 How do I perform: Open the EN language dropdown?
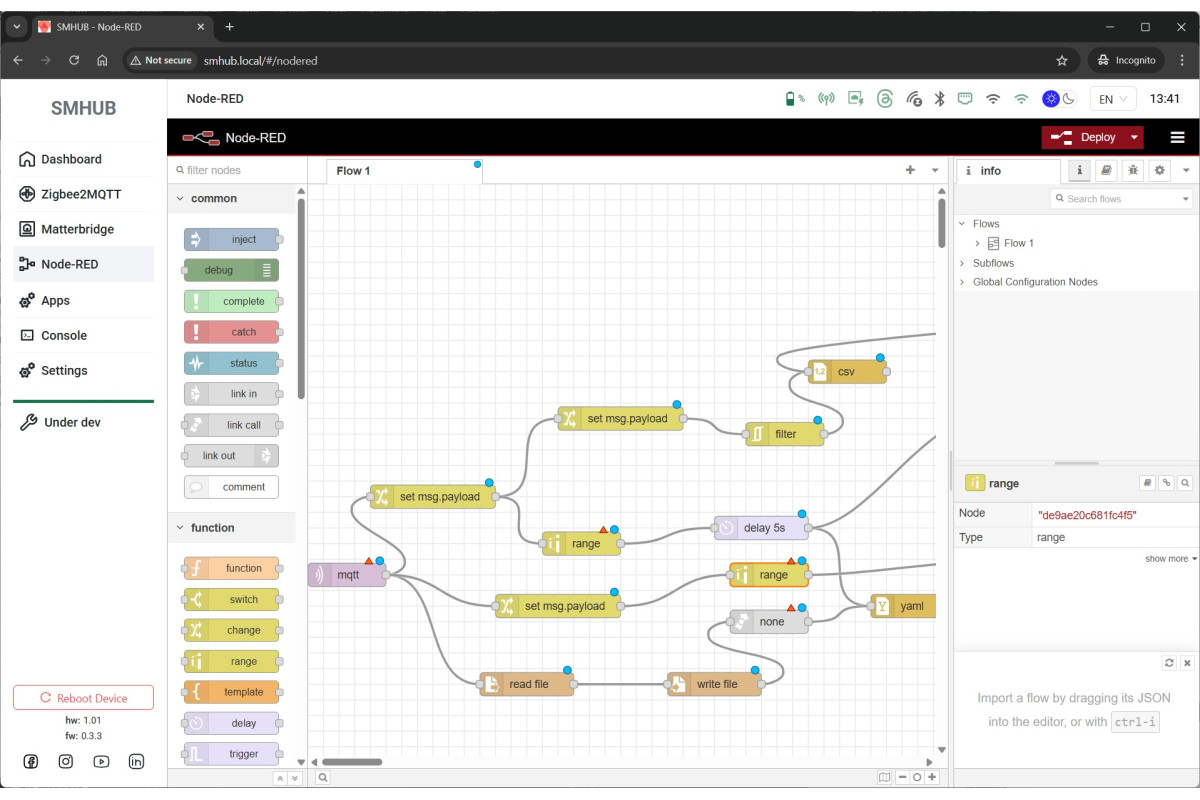pyautogui.click(x=1113, y=99)
